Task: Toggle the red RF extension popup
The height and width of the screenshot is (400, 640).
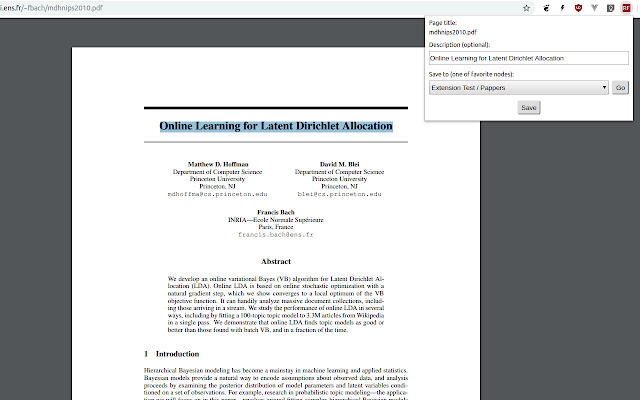Action: (x=626, y=8)
